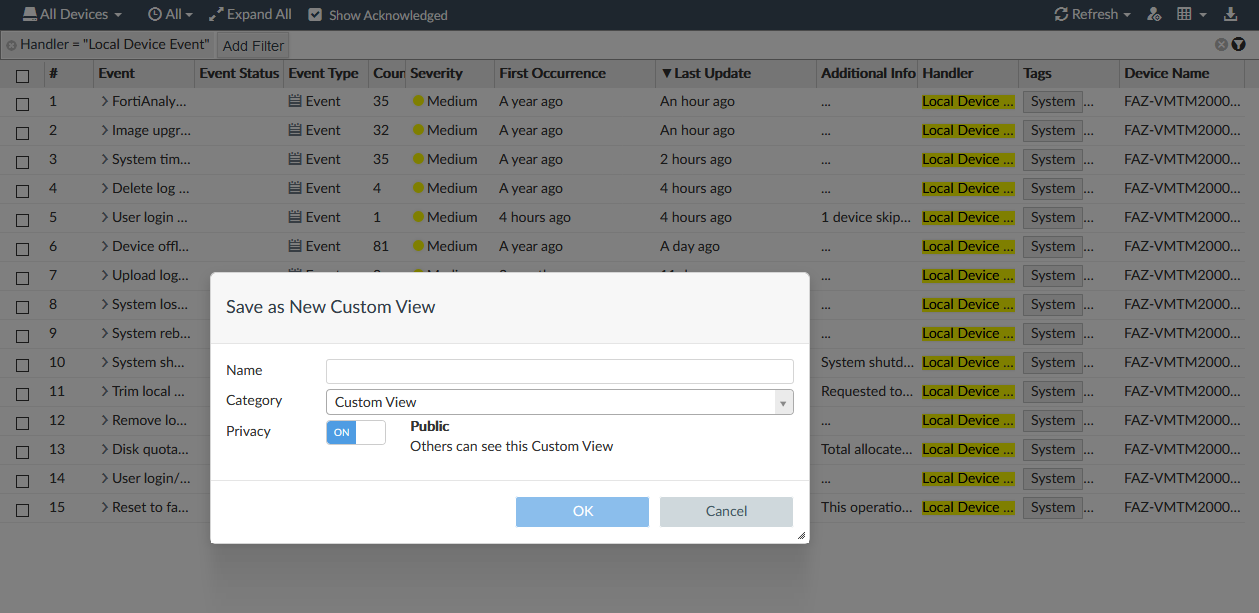1259x613 pixels.
Task: Open the column settings grid icon
Action: 1184,14
